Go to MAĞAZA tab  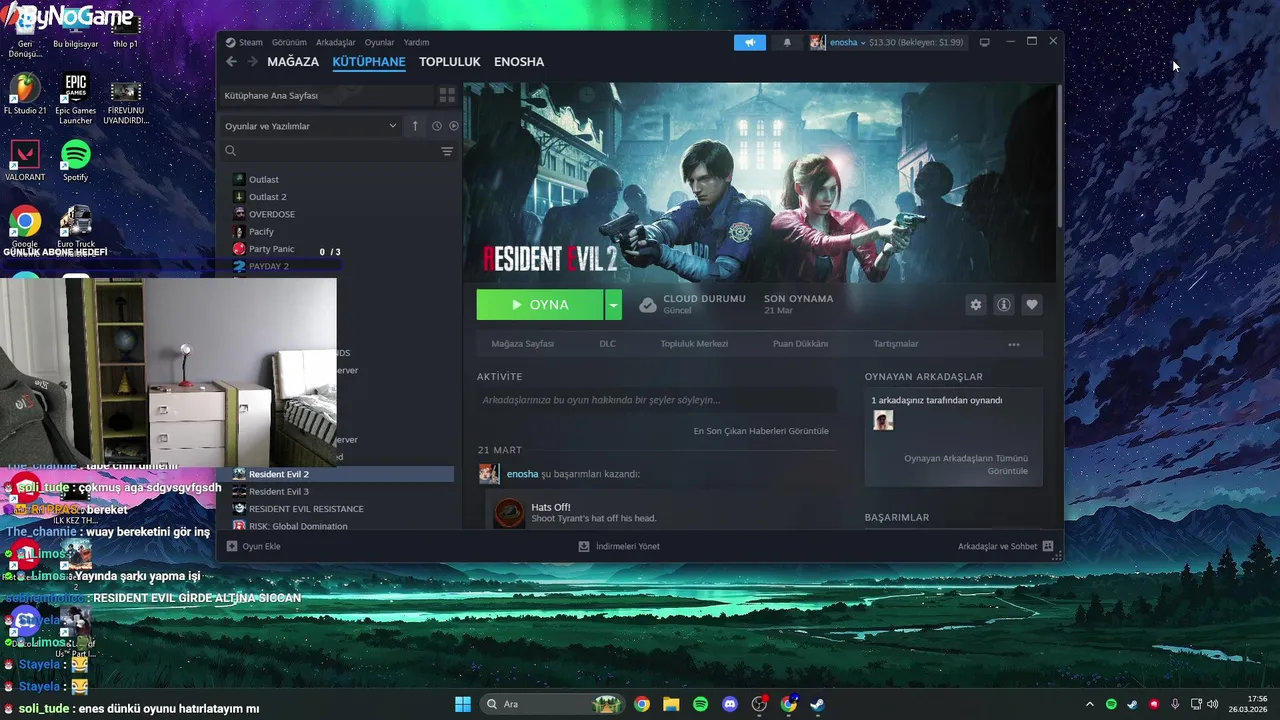tap(293, 62)
